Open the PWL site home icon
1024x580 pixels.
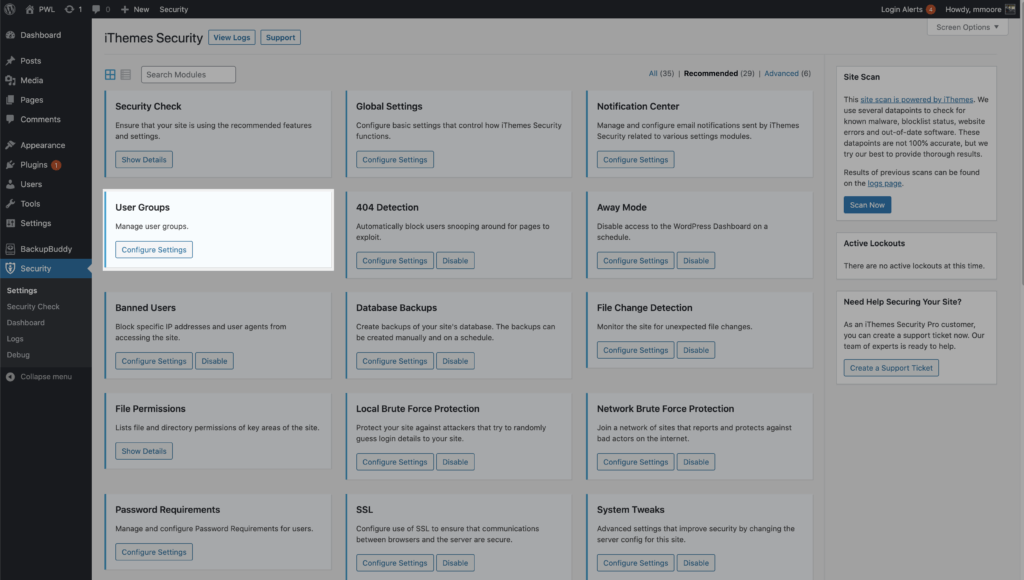point(29,9)
